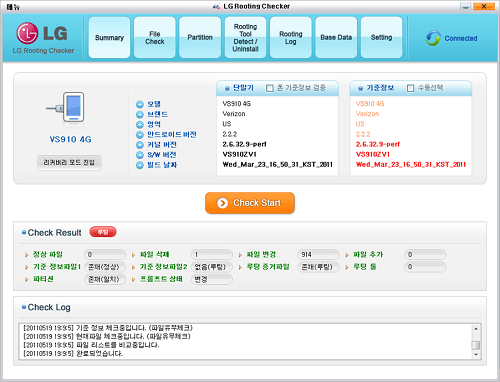Open the Setting tab
Viewport: 500px width, 382px height.
click(x=381, y=38)
